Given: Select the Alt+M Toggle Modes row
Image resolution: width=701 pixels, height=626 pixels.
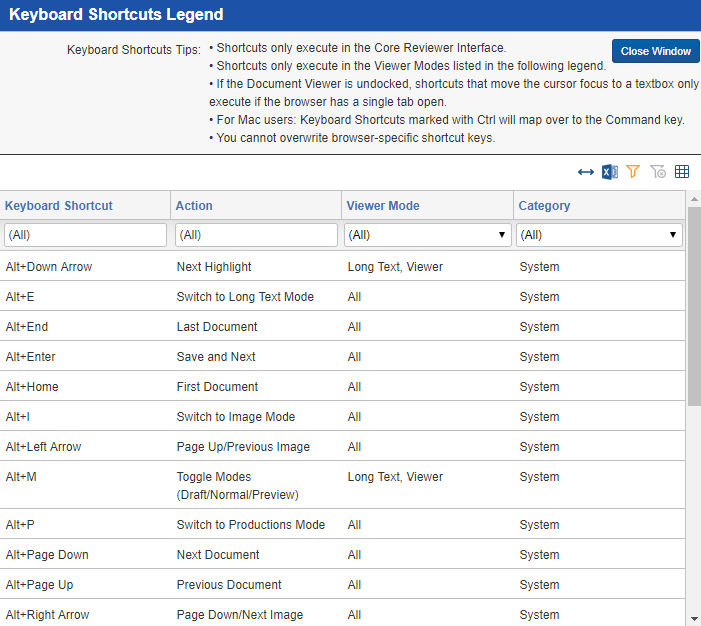Looking at the screenshot, I should (342, 485).
